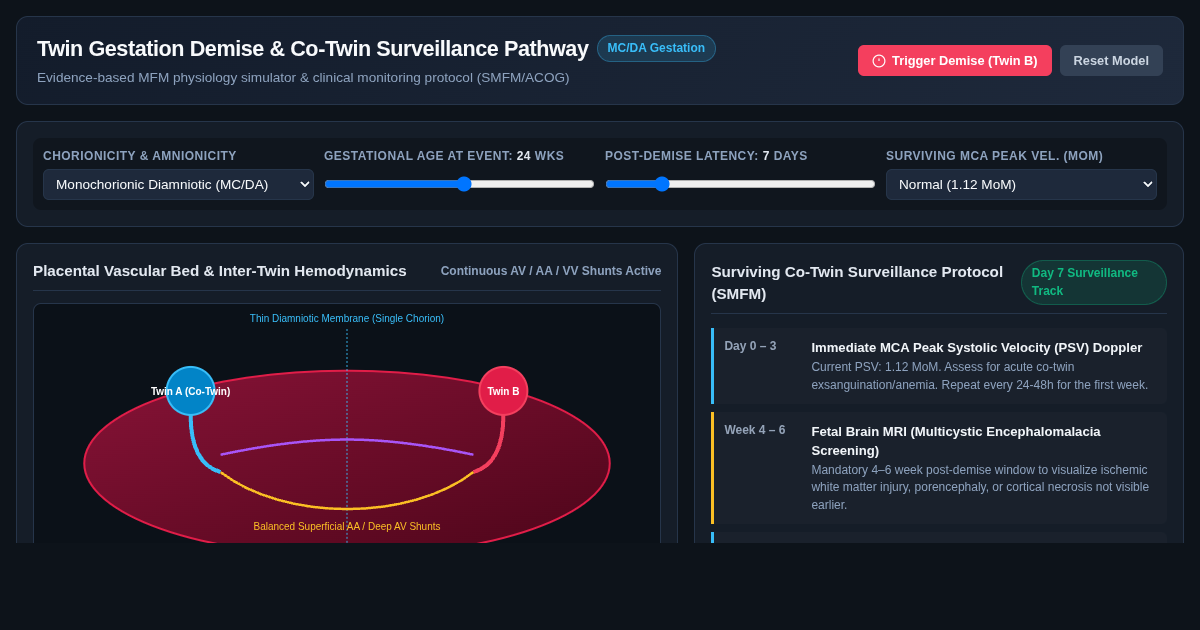Open the Chorionicity & Amnionicity dropdown
The height and width of the screenshot is (630, 1200).
[178, 184]
